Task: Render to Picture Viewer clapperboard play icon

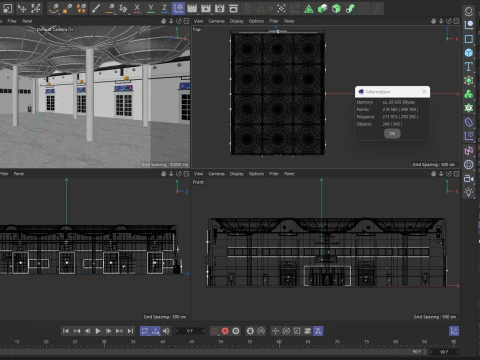Action: [206, 8]
